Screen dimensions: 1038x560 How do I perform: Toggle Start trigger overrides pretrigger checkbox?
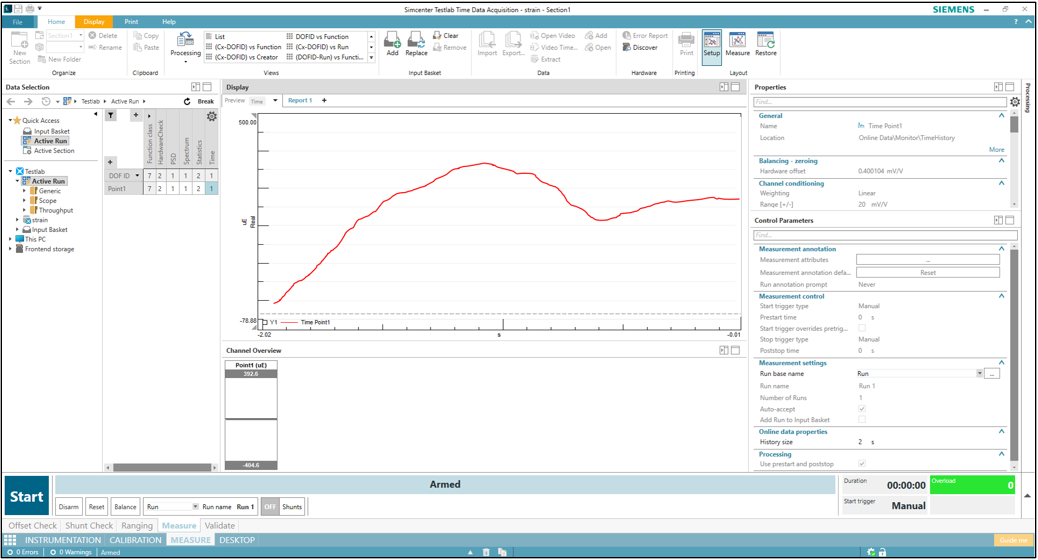click(x=862, y=328)
